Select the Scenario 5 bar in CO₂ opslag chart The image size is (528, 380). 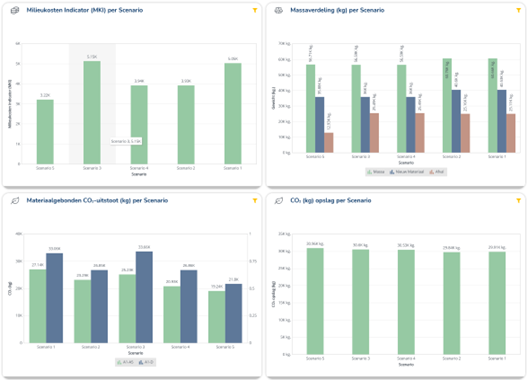point(315,301)
